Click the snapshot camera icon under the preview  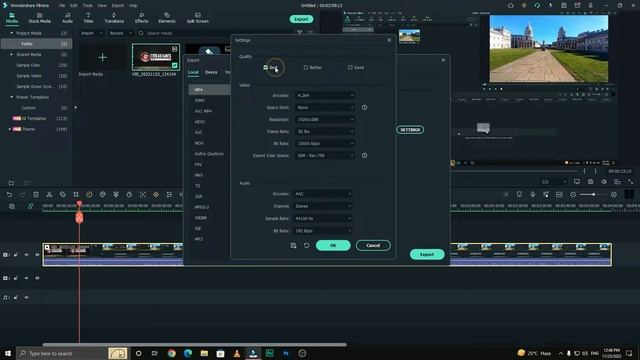590,182
